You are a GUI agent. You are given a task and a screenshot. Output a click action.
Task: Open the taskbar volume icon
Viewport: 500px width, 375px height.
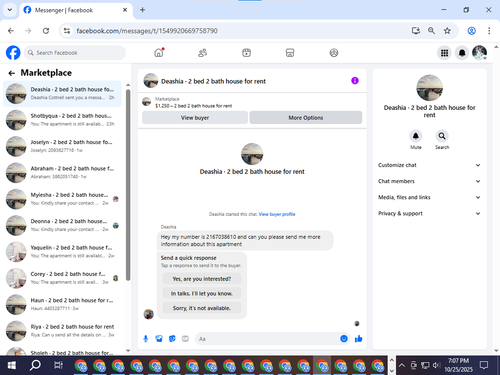point(436,365)
